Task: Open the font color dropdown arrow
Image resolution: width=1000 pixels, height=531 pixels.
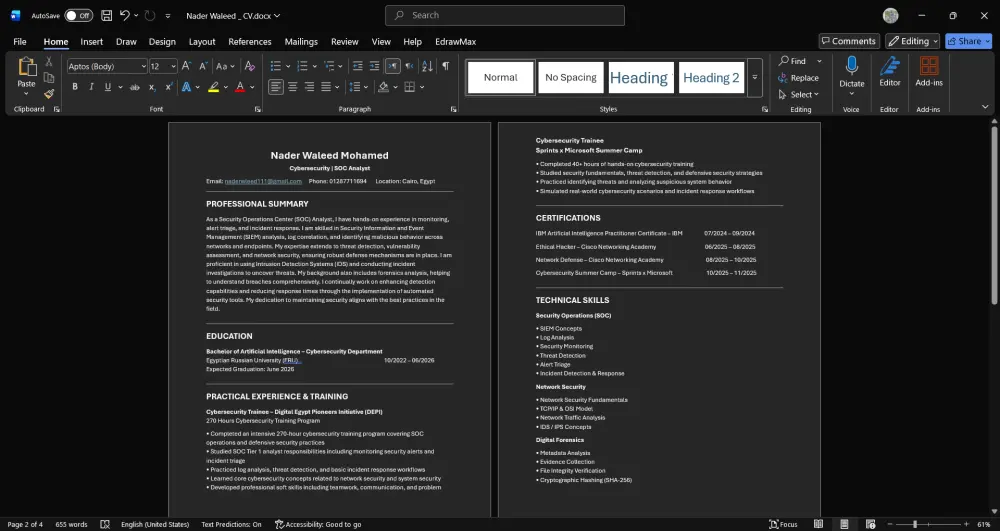Action: [252, 87]
